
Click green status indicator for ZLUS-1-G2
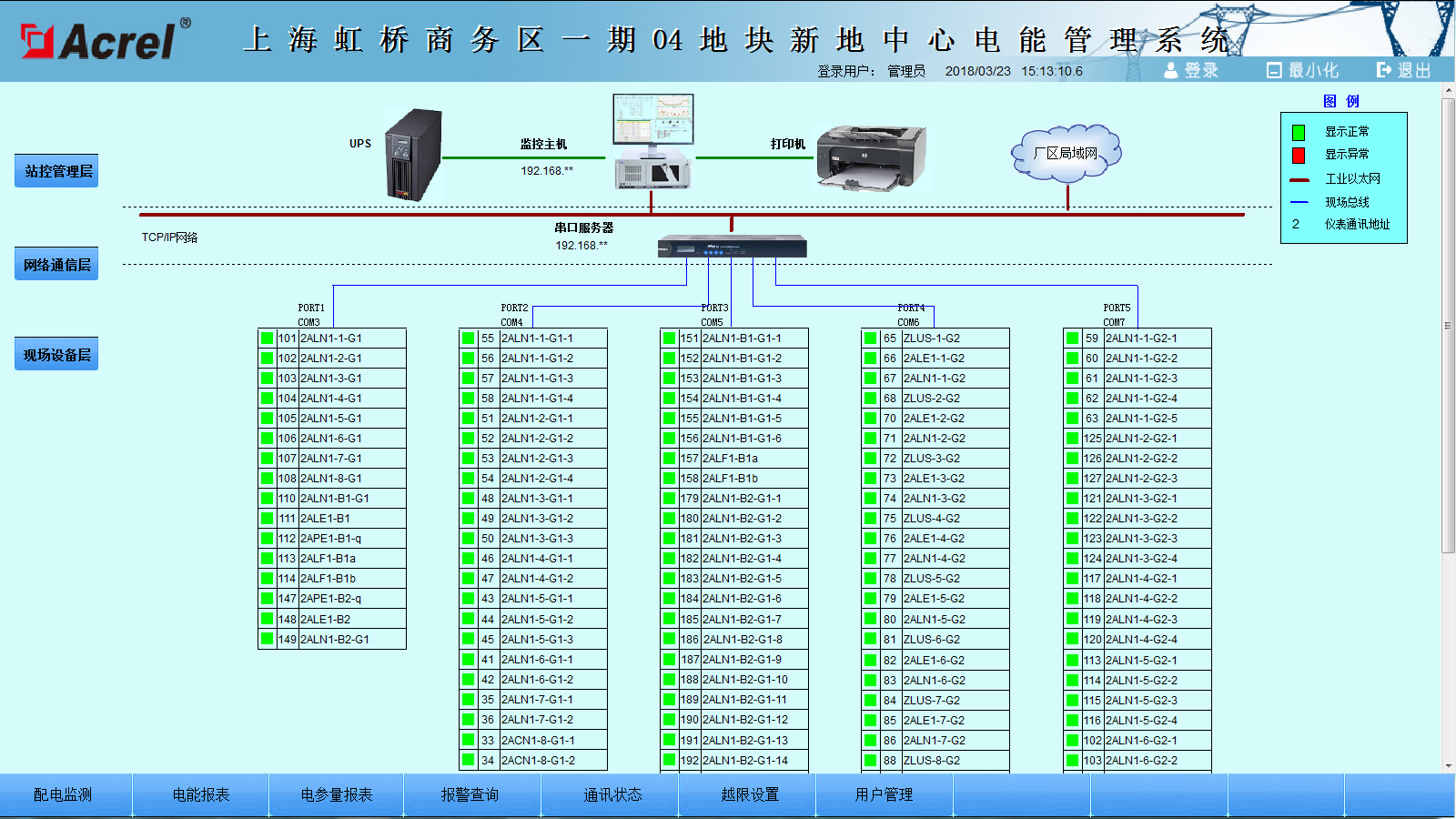[x=871, y=339]
